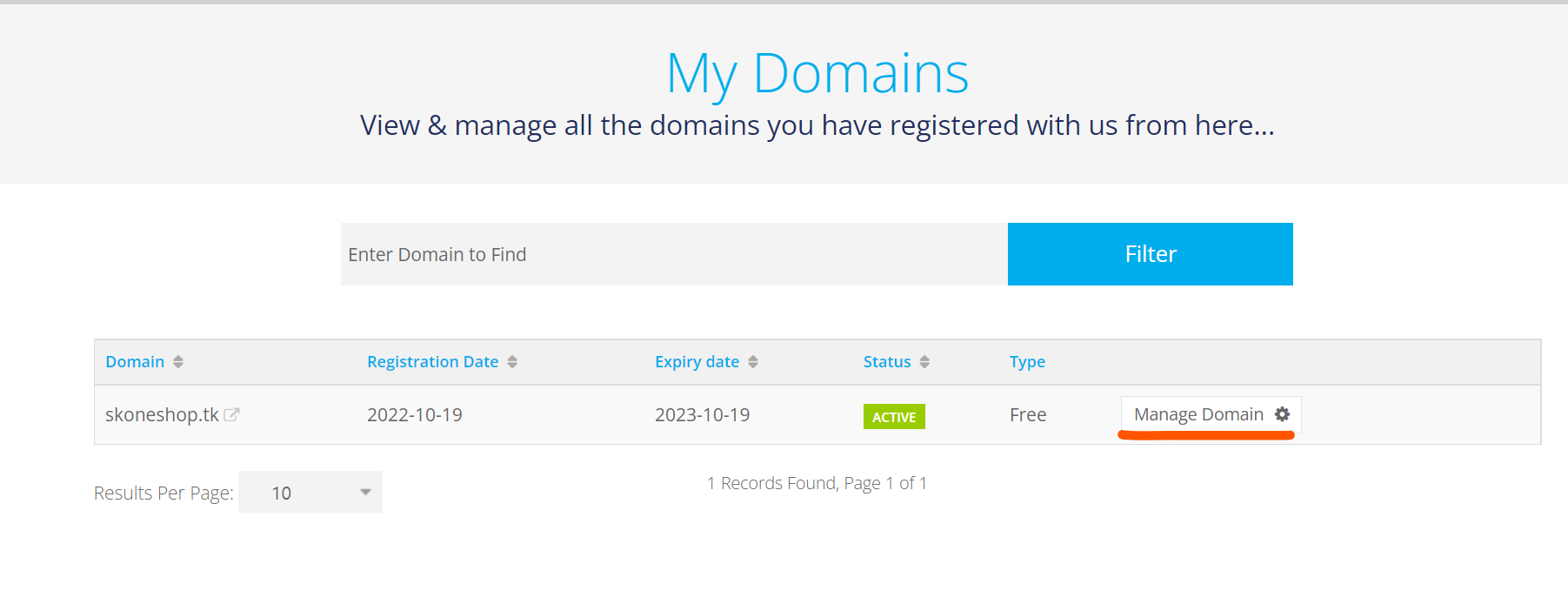Image resolution: width=1568 pixels, height=591 pixels.
Task: Click the Type column header
Action: click(1027, 362)
